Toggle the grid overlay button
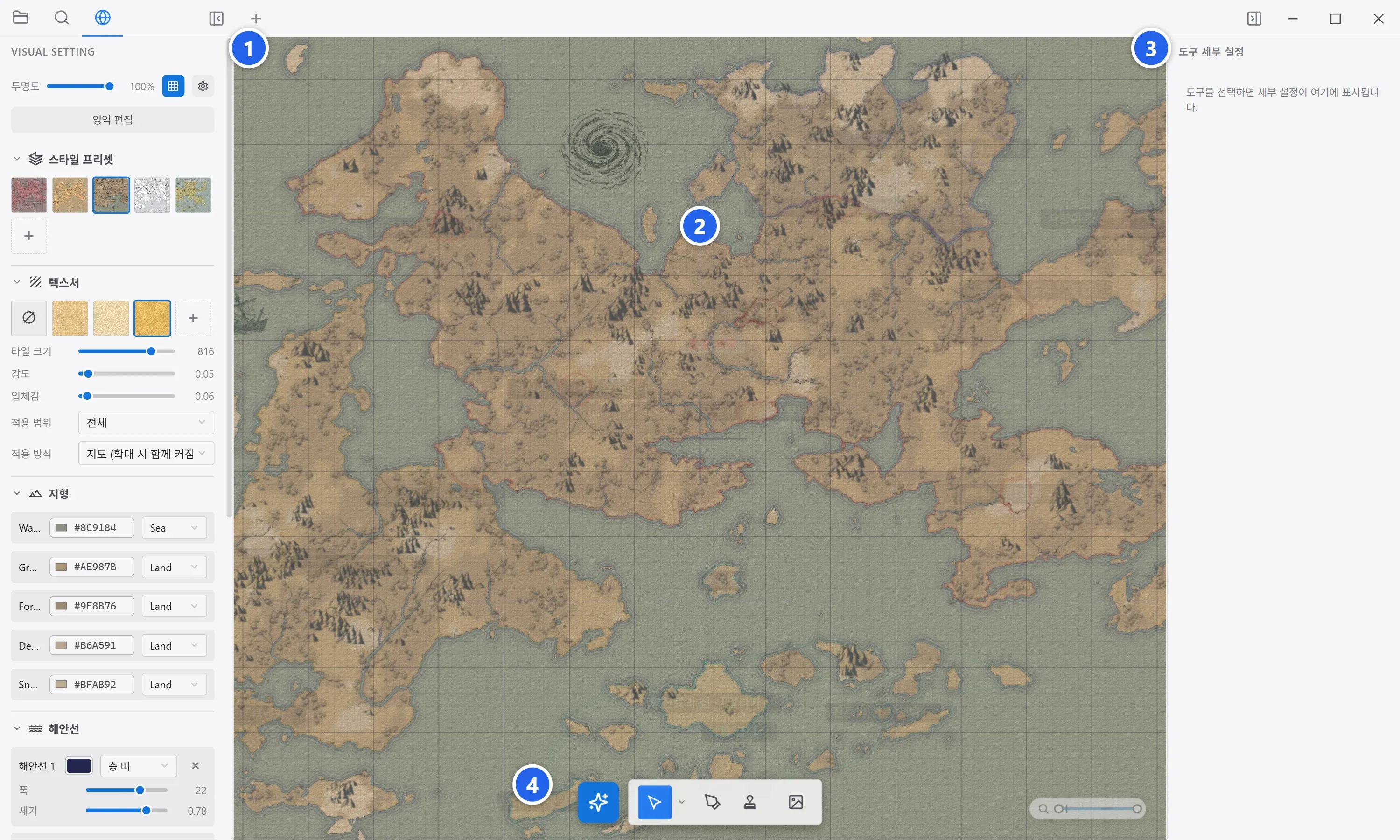The height and width of the screenshot is (840, 1400). click(173, 86)
